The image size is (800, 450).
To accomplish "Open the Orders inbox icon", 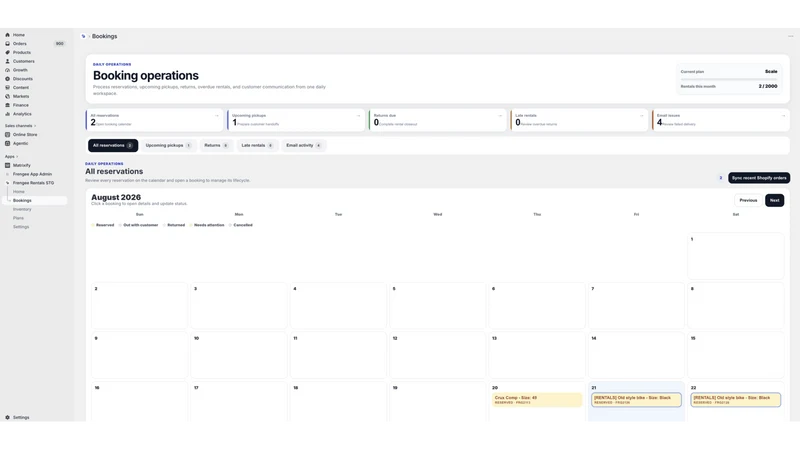I will (8, 43).
